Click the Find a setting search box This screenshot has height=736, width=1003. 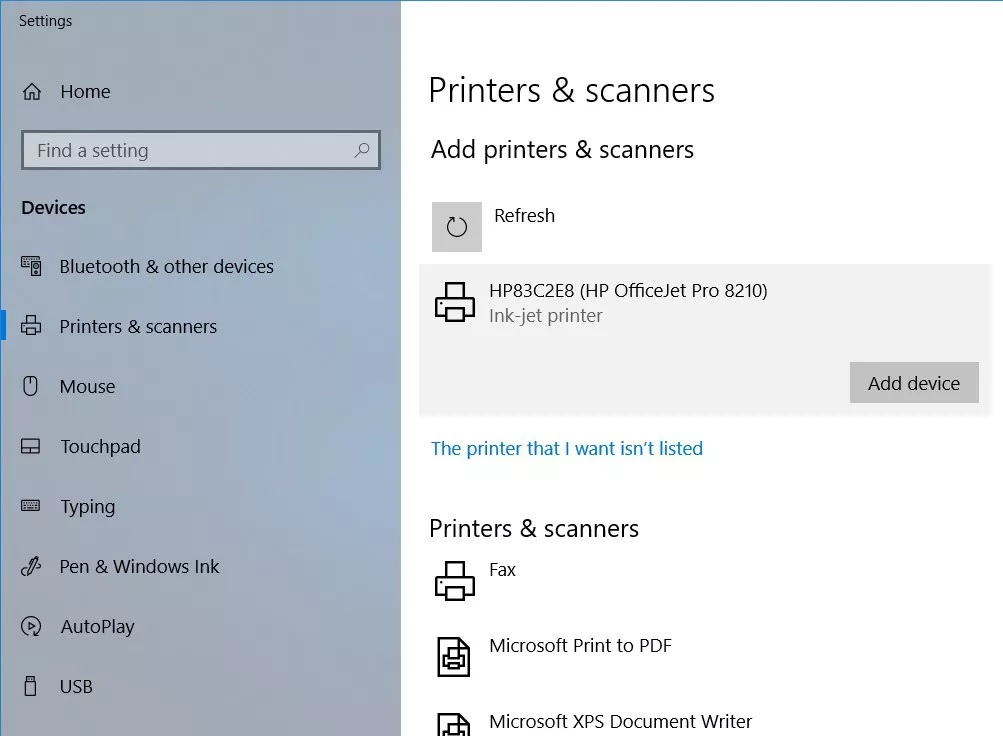[x=190, y=151]
